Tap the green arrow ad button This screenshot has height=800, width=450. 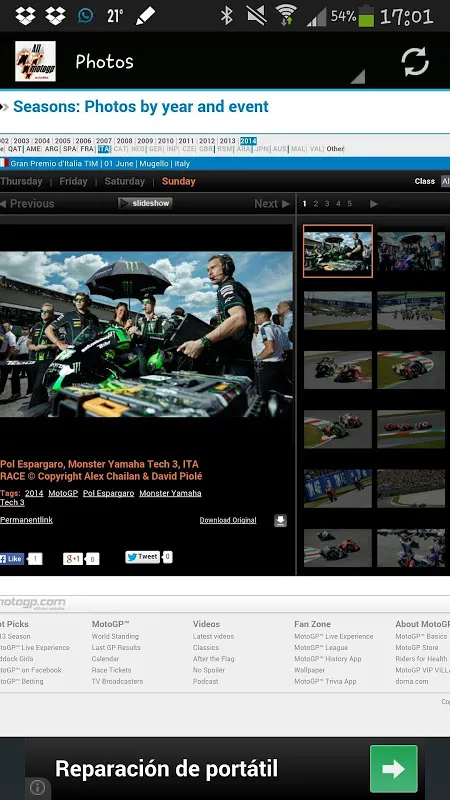393,768
